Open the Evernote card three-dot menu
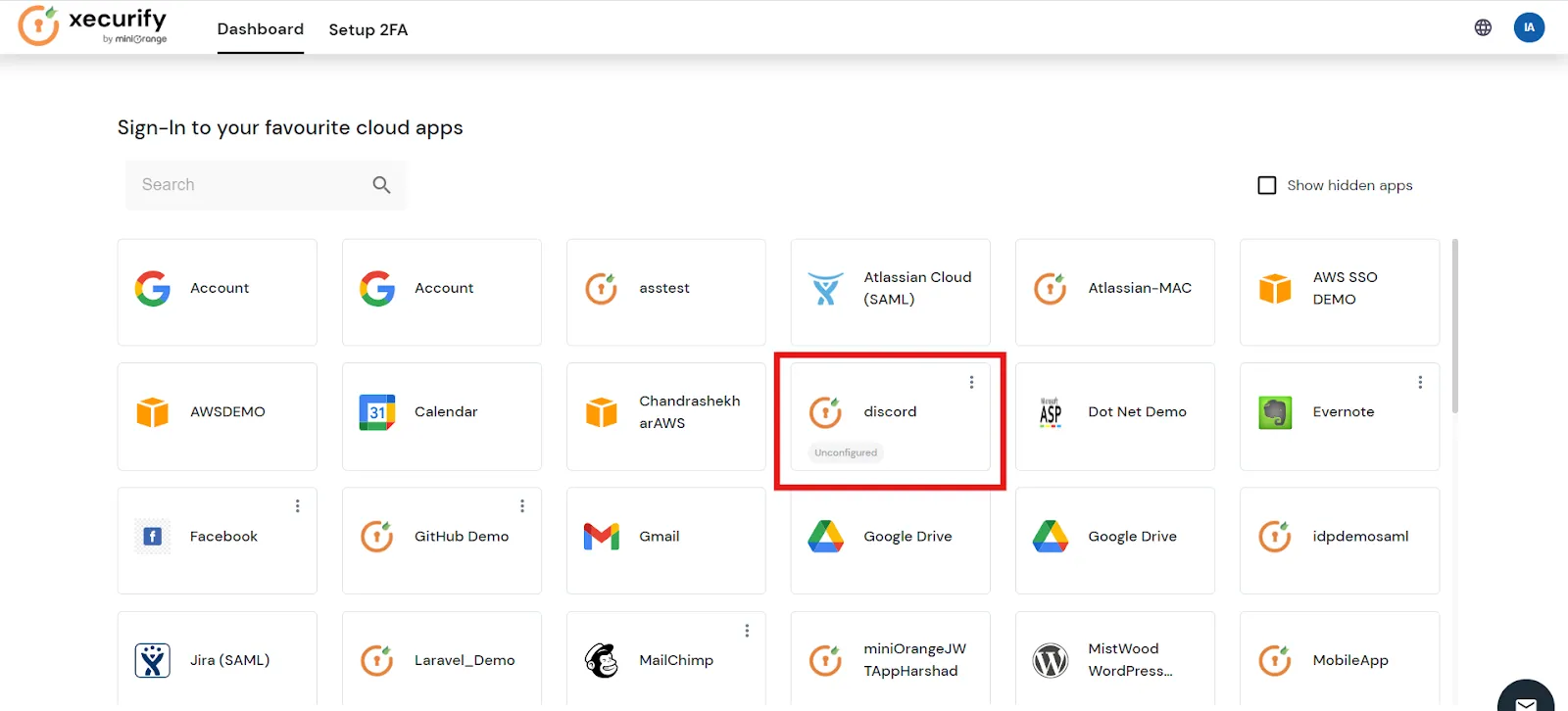The width and height of the screenshot is (1568, 711). click(x=1420, y=383)
